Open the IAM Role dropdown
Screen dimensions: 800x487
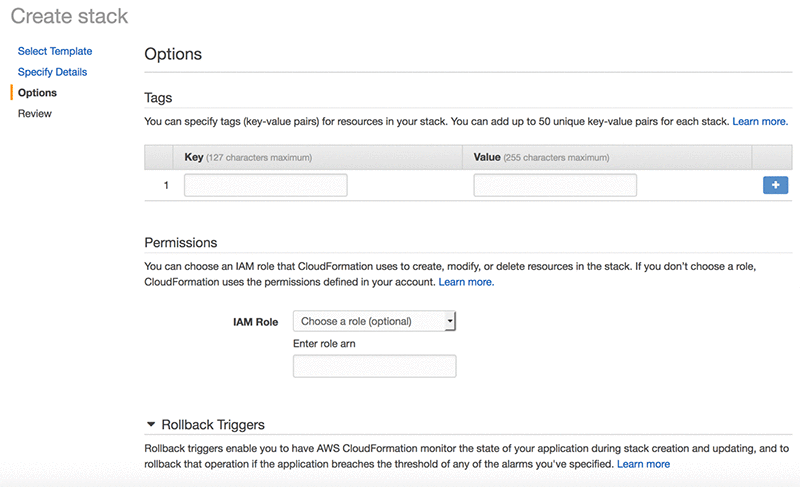(x=374, y=321)
